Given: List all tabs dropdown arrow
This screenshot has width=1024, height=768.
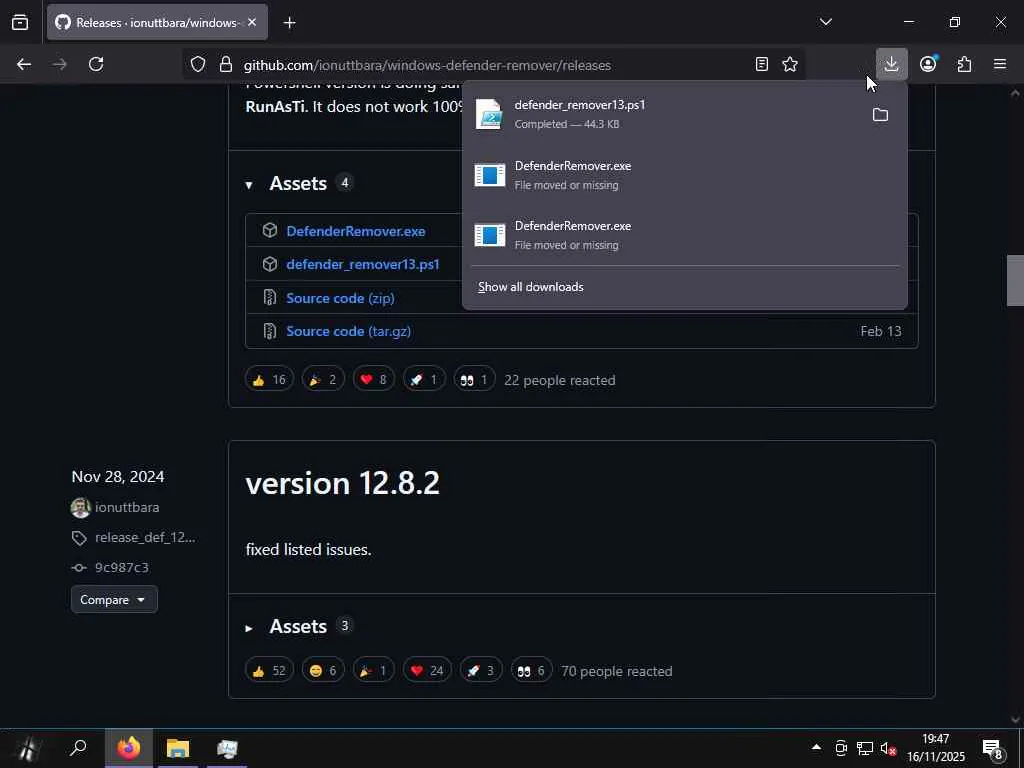Looking at the screenshot, I should click(x=825, y=22).
